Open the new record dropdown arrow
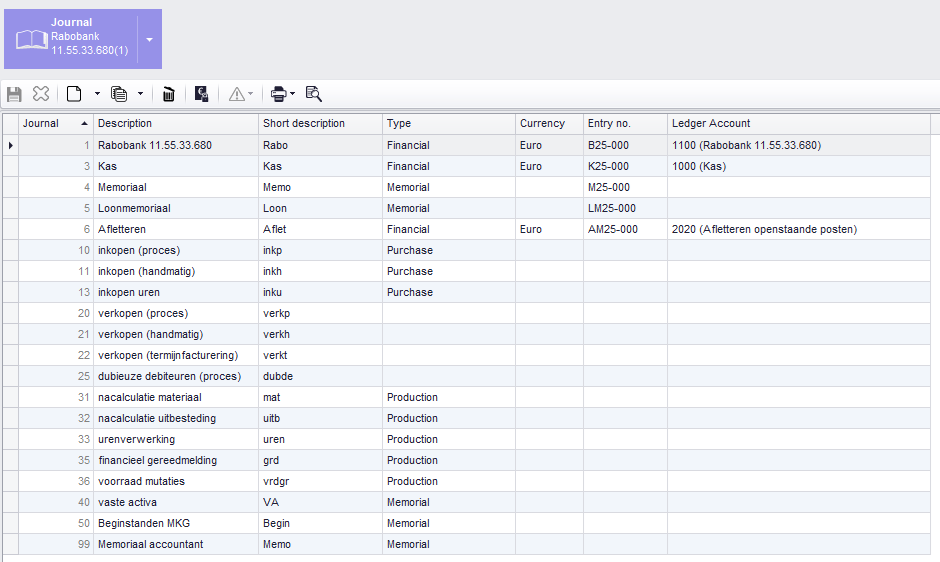This screenshot has width=940, height=562. tap(97, 94)
